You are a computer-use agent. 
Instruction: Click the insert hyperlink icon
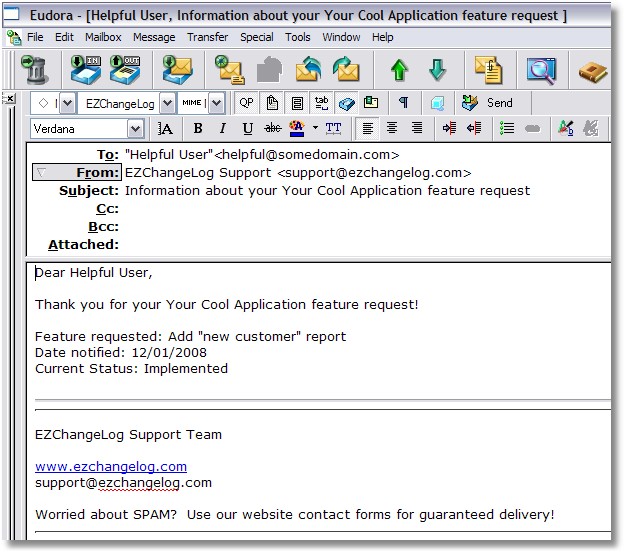pyautogui.click(x=532, y=129)
